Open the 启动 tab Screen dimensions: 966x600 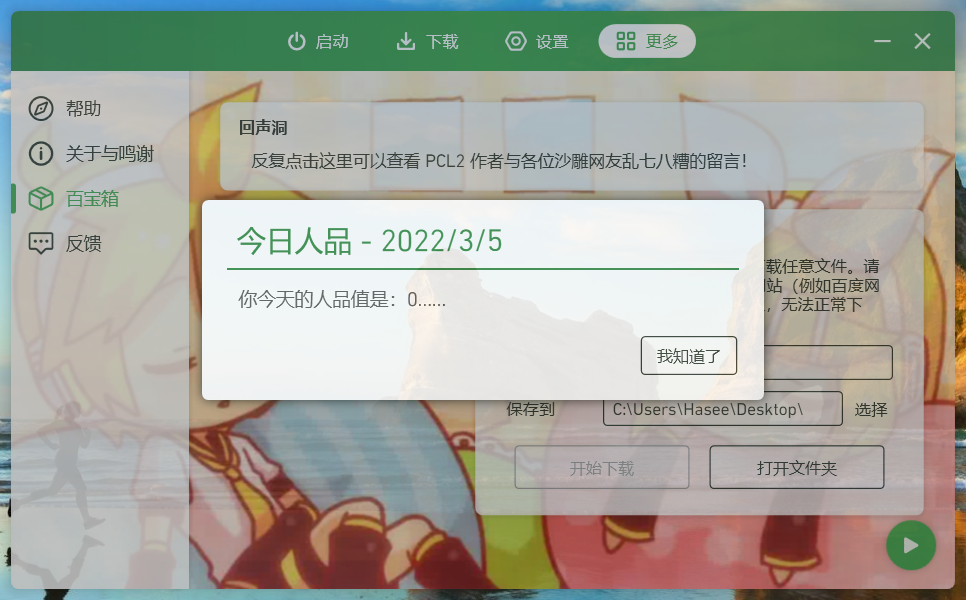point(318,41)
